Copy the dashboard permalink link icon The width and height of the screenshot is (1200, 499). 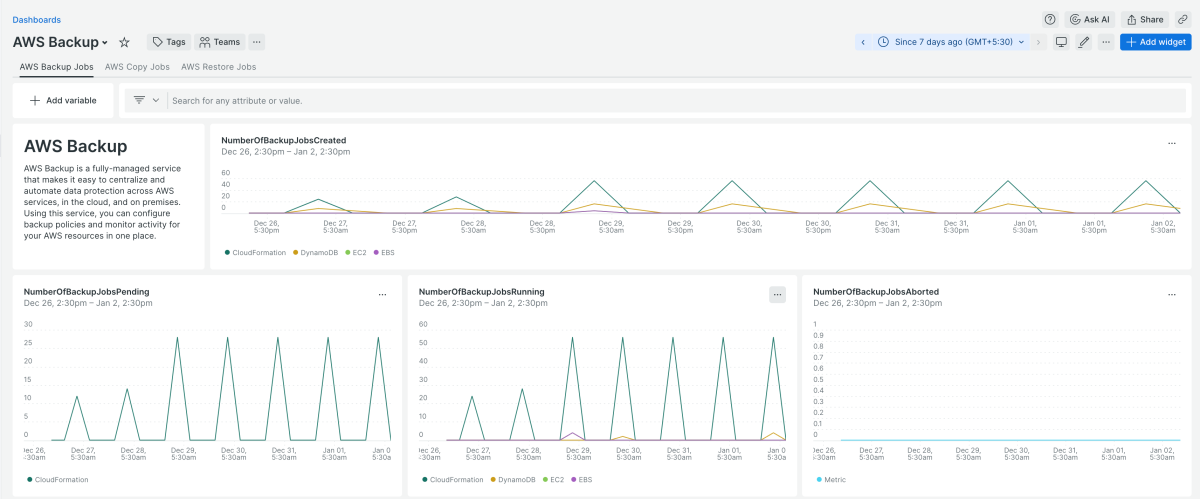click(1182, 19)
